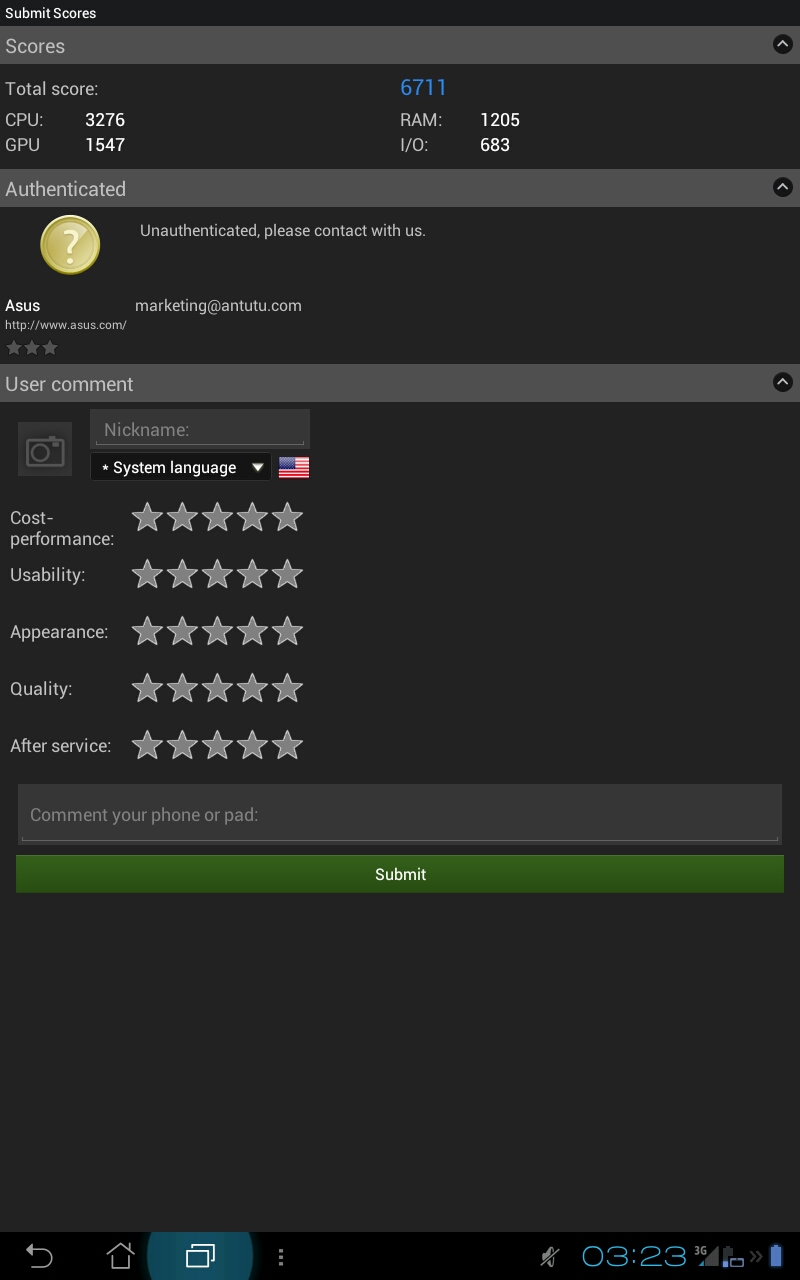
Task: Rate Cost-performance three stars
Action: [x=217, y=517]
